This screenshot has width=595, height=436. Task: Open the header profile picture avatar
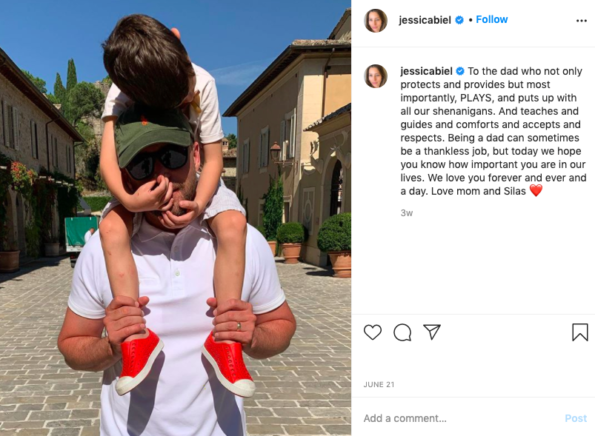[376, 20]
